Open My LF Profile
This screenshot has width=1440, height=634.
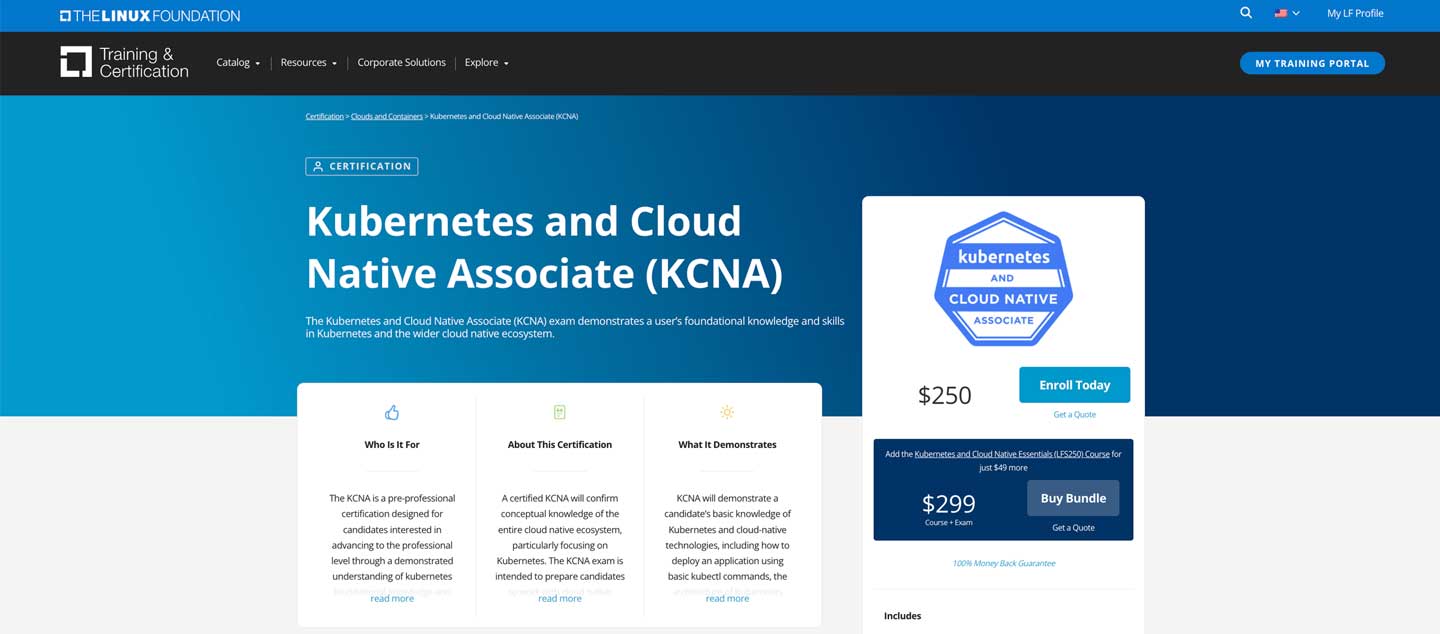click(1355, 13)
